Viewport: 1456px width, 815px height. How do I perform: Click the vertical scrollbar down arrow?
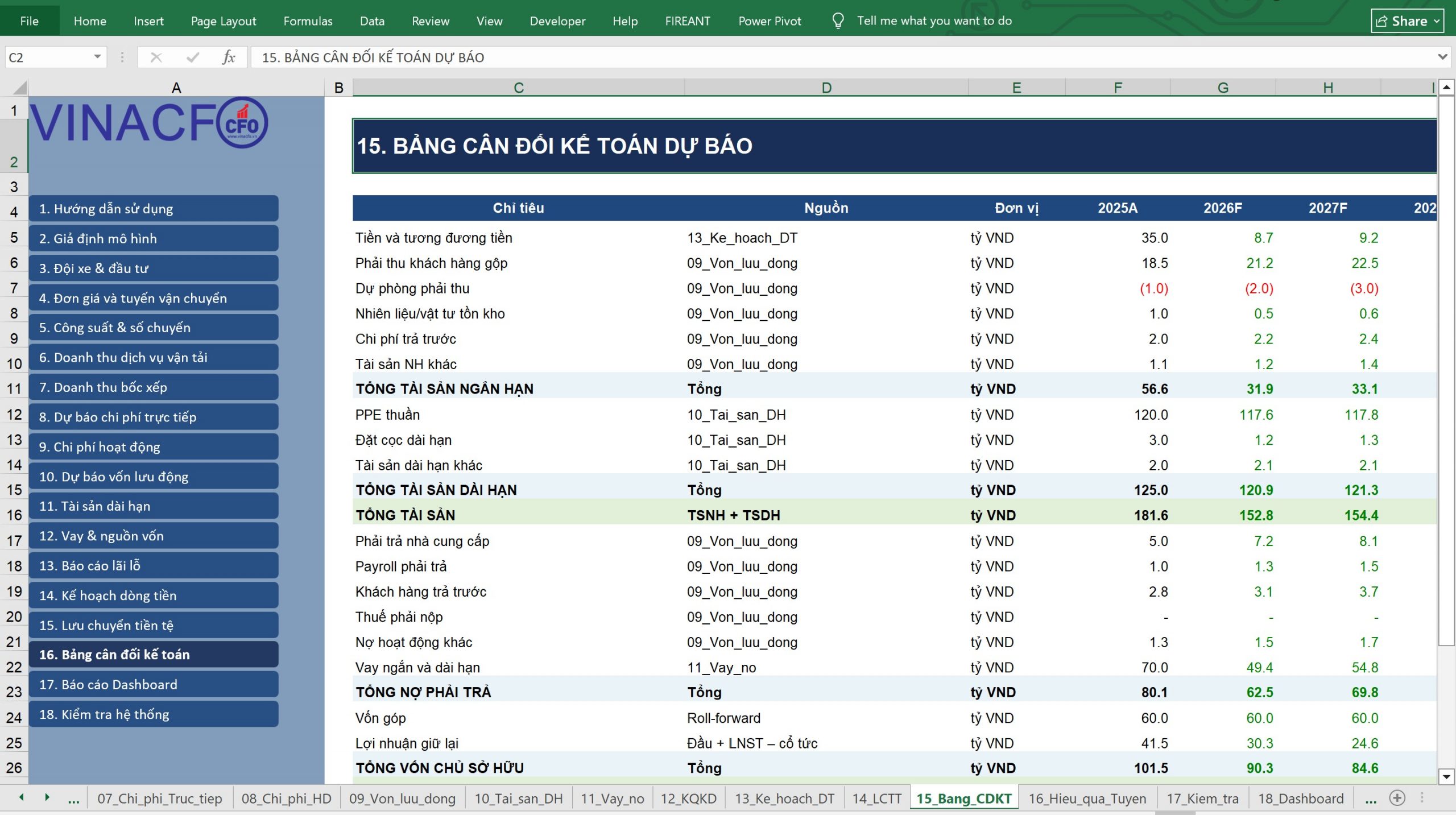tap(1446, 776)
